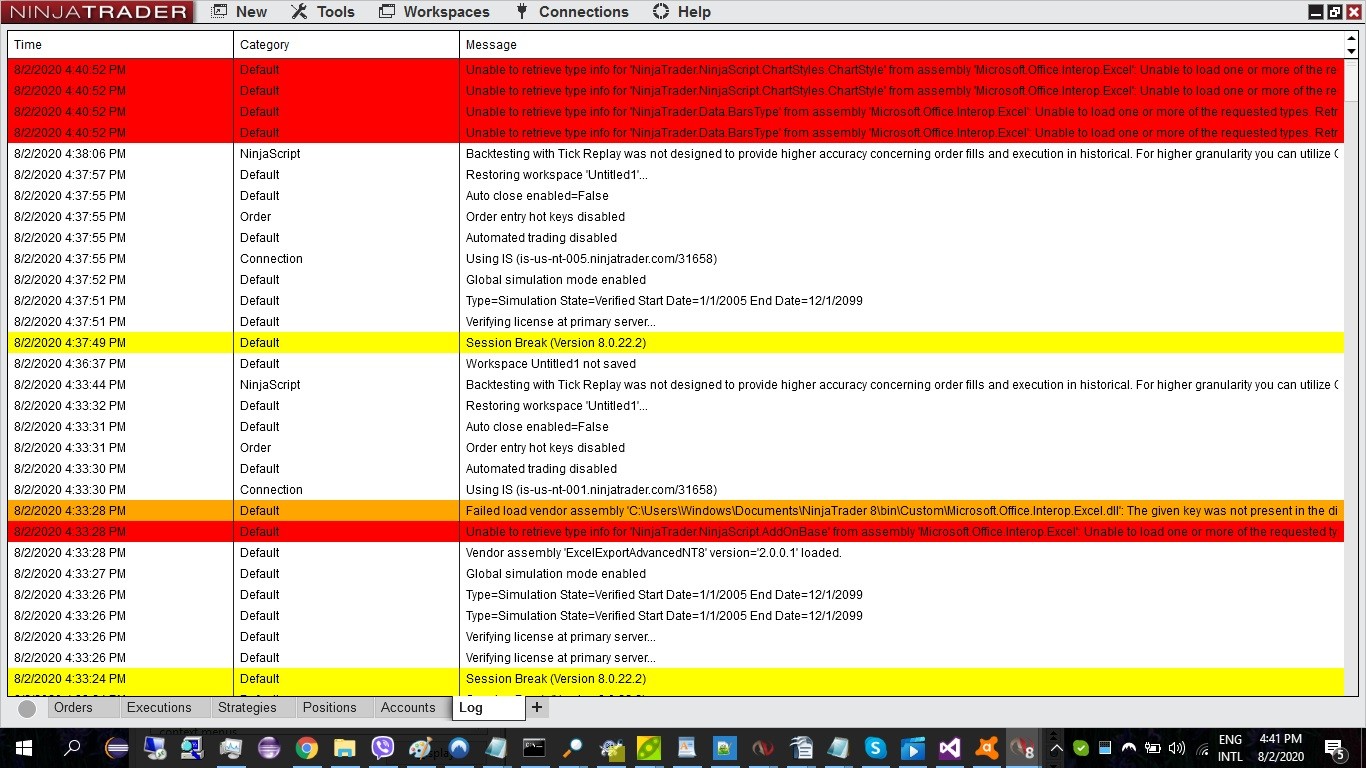Open the Tools menu

pyautogui.click(x=322, y=12)
